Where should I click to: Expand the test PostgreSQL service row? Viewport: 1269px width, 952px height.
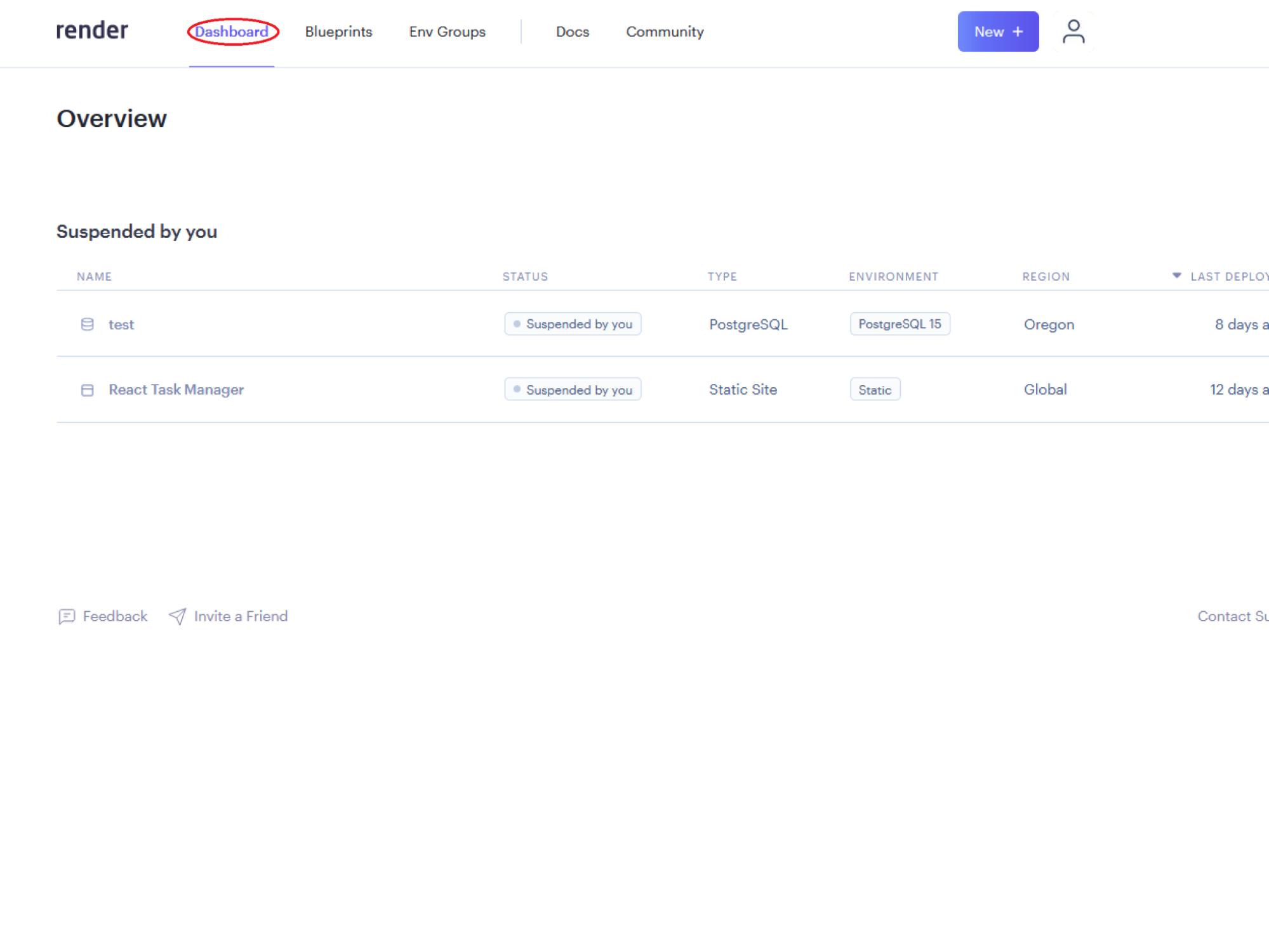(120, 323)
